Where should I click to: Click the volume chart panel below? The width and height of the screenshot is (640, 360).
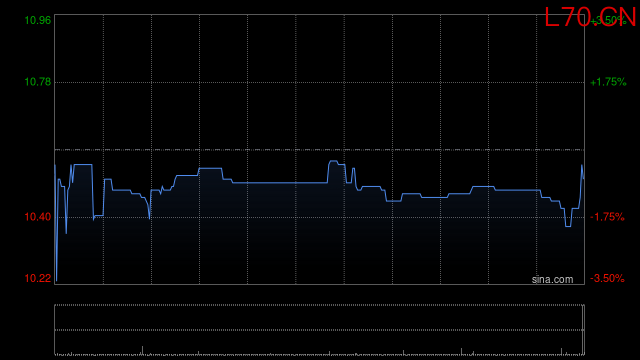(x=320, y=330)
